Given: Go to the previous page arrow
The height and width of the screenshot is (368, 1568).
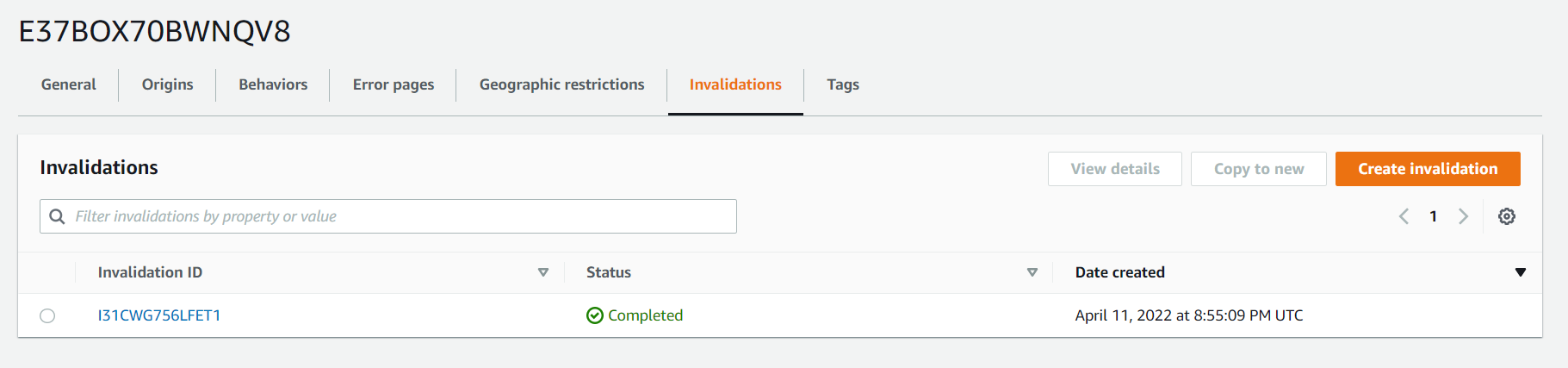Looking at the screenshot, I should pyautogui.click(x=1404, y=216).
